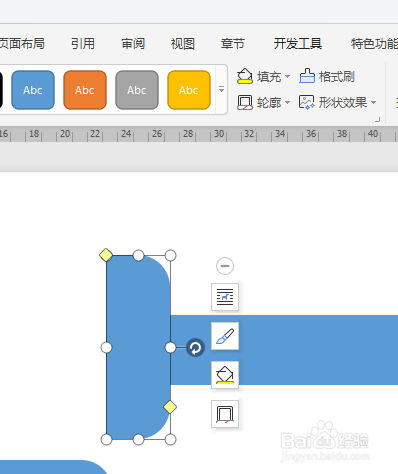Click the left-middle resize handle of shape
Viewport: 398px width, 474px height.
[x=106, y=348]
